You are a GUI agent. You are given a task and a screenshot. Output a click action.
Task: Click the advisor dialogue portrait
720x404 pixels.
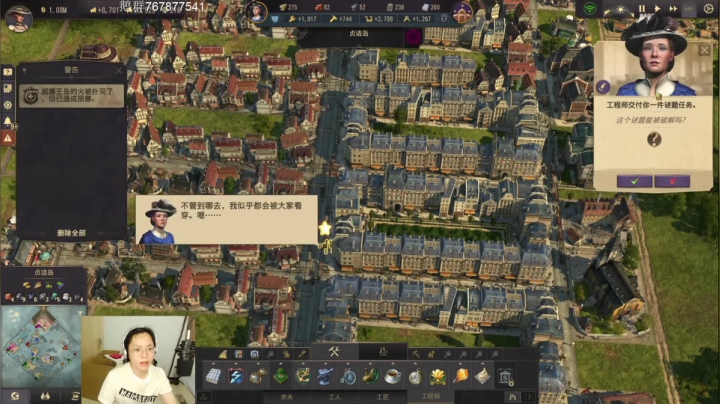[159, 221]
